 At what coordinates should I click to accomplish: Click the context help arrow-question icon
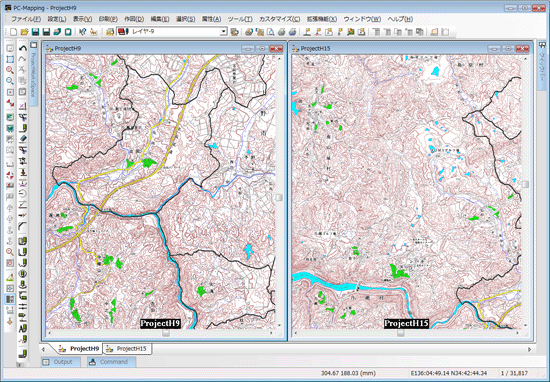[x=82, y=32]
